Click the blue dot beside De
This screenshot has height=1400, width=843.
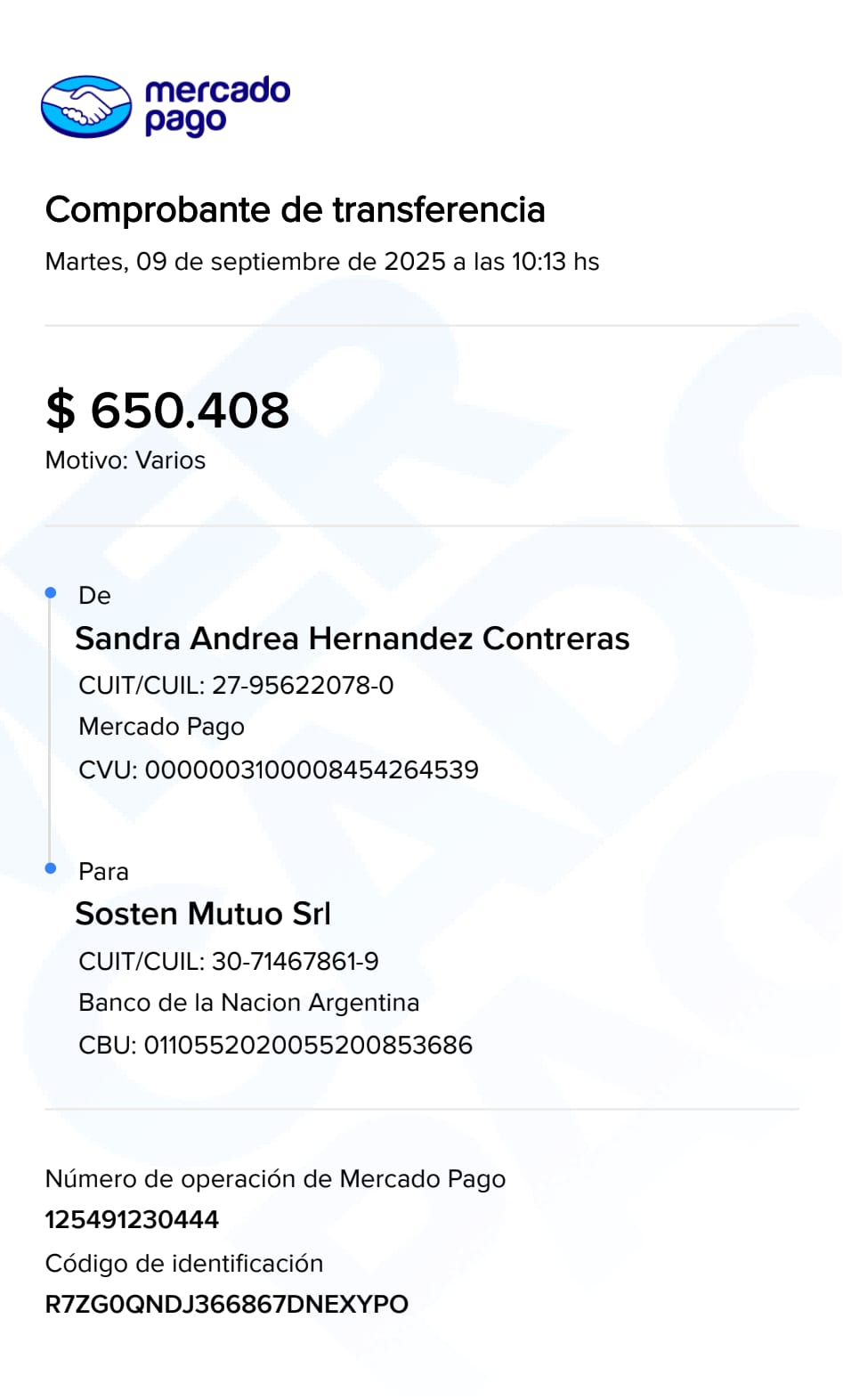[x=51, y=592]
